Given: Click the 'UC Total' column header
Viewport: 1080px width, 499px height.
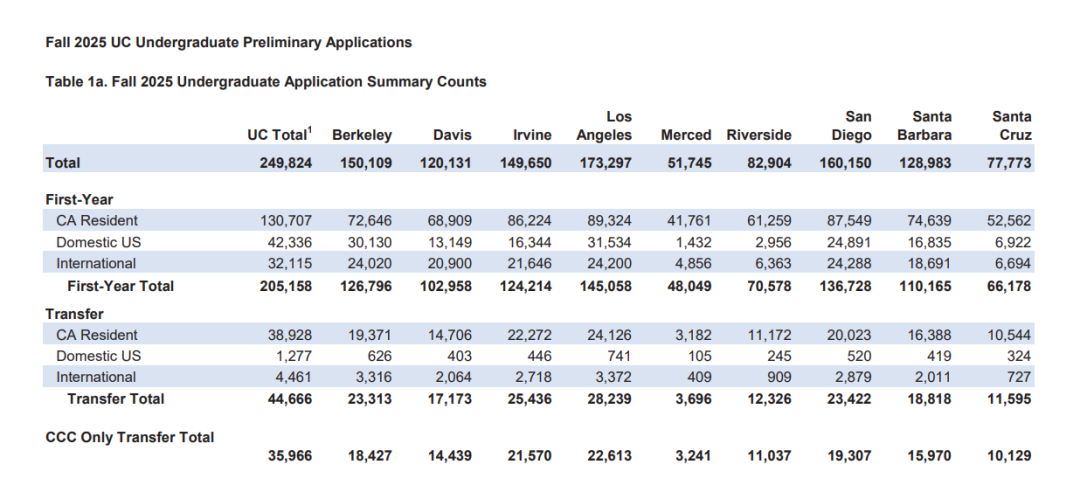Looking at the screenshot, I should click(x=280, y=135).
